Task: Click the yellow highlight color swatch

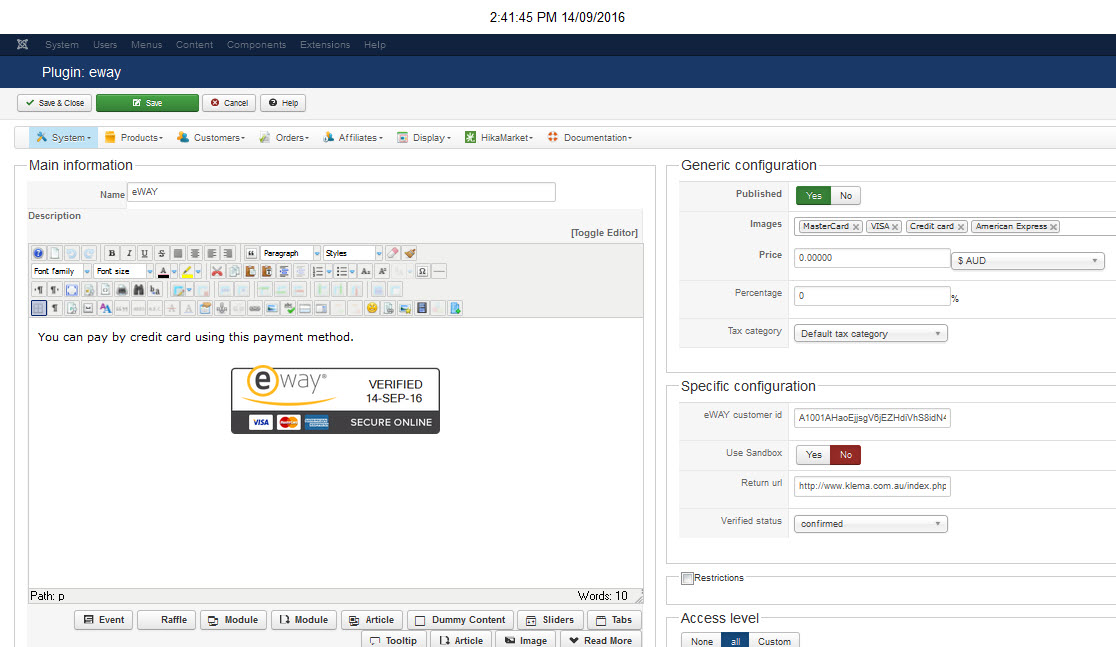Action: pyautogui.click(x=186, y=271)
